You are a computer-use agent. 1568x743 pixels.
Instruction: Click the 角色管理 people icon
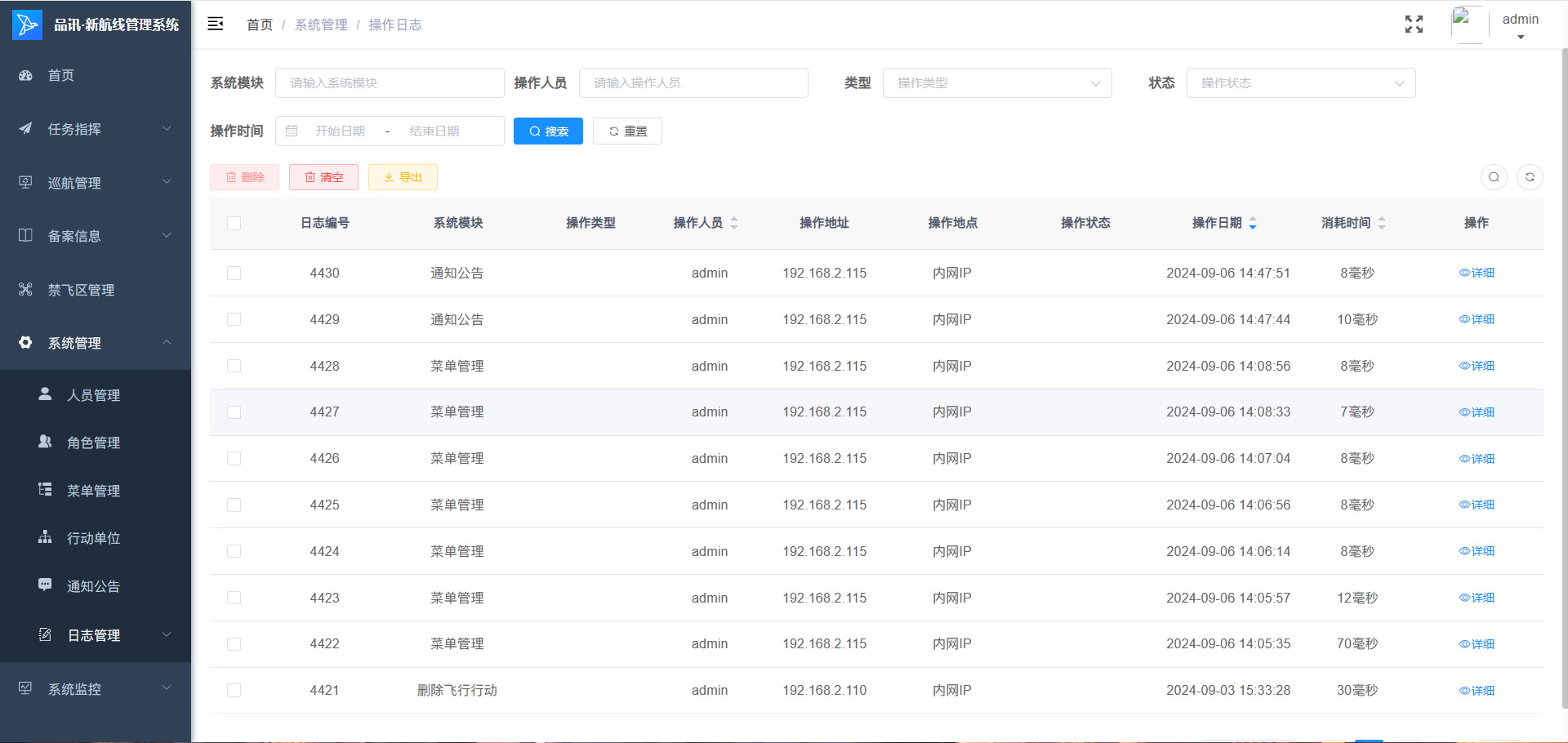[x=45, y=442]
